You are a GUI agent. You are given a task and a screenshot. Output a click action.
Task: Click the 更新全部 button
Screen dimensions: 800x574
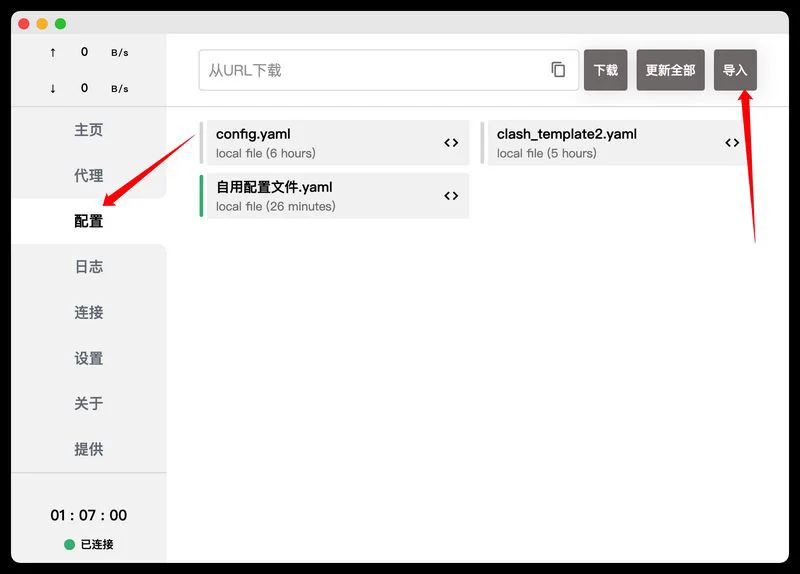[x=670, y=70]
